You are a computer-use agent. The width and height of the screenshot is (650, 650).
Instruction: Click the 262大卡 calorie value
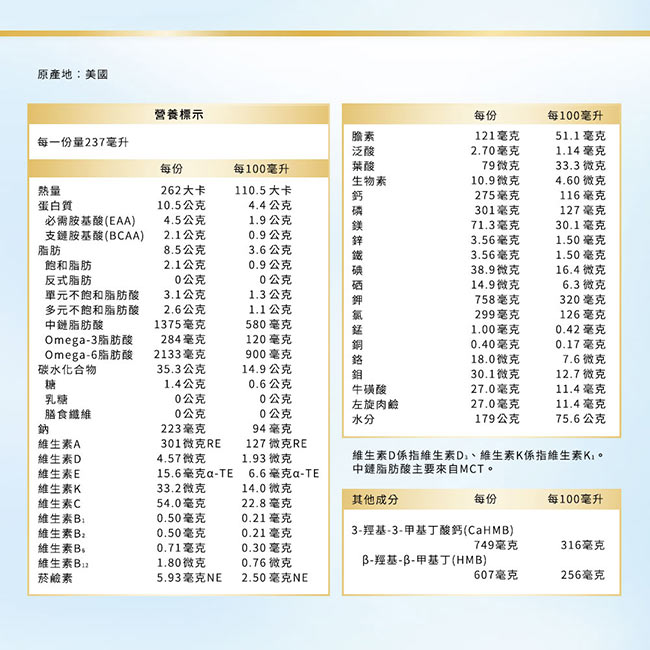coord(183,190)
